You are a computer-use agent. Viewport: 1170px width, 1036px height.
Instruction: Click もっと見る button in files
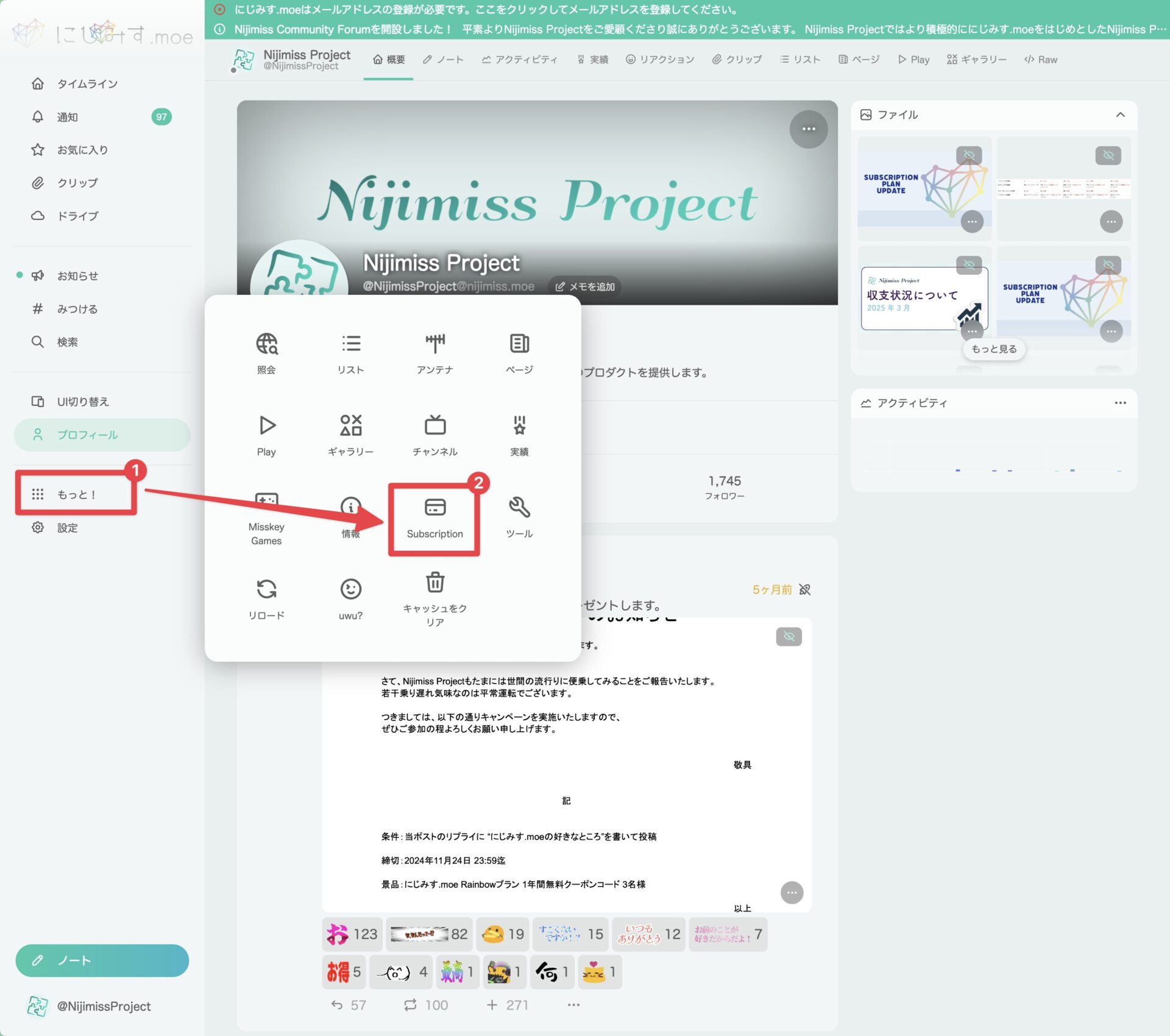994,349
